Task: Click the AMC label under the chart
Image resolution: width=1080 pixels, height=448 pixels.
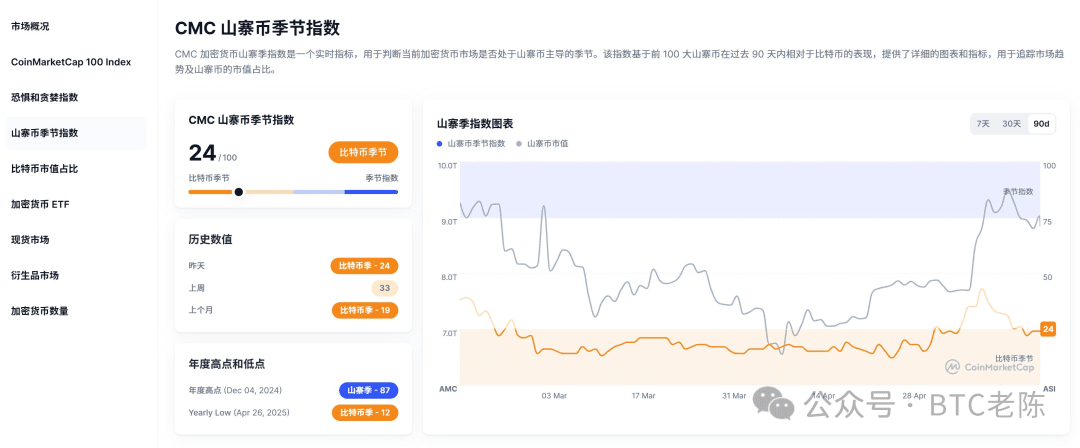Action: pyautogui.click(x=448, y=389)
